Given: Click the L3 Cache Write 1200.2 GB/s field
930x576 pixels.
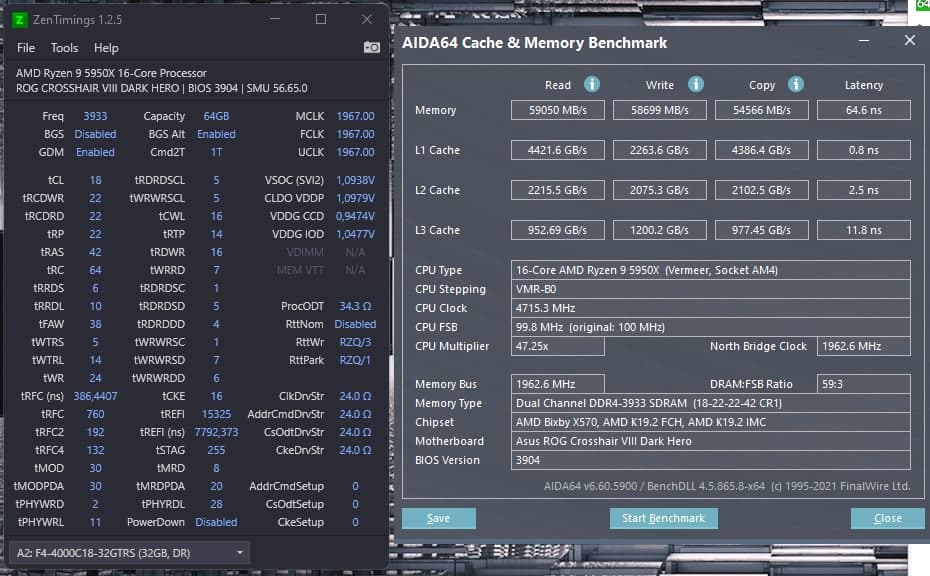Looking at the screenshot, I should (x=660, y=230).
